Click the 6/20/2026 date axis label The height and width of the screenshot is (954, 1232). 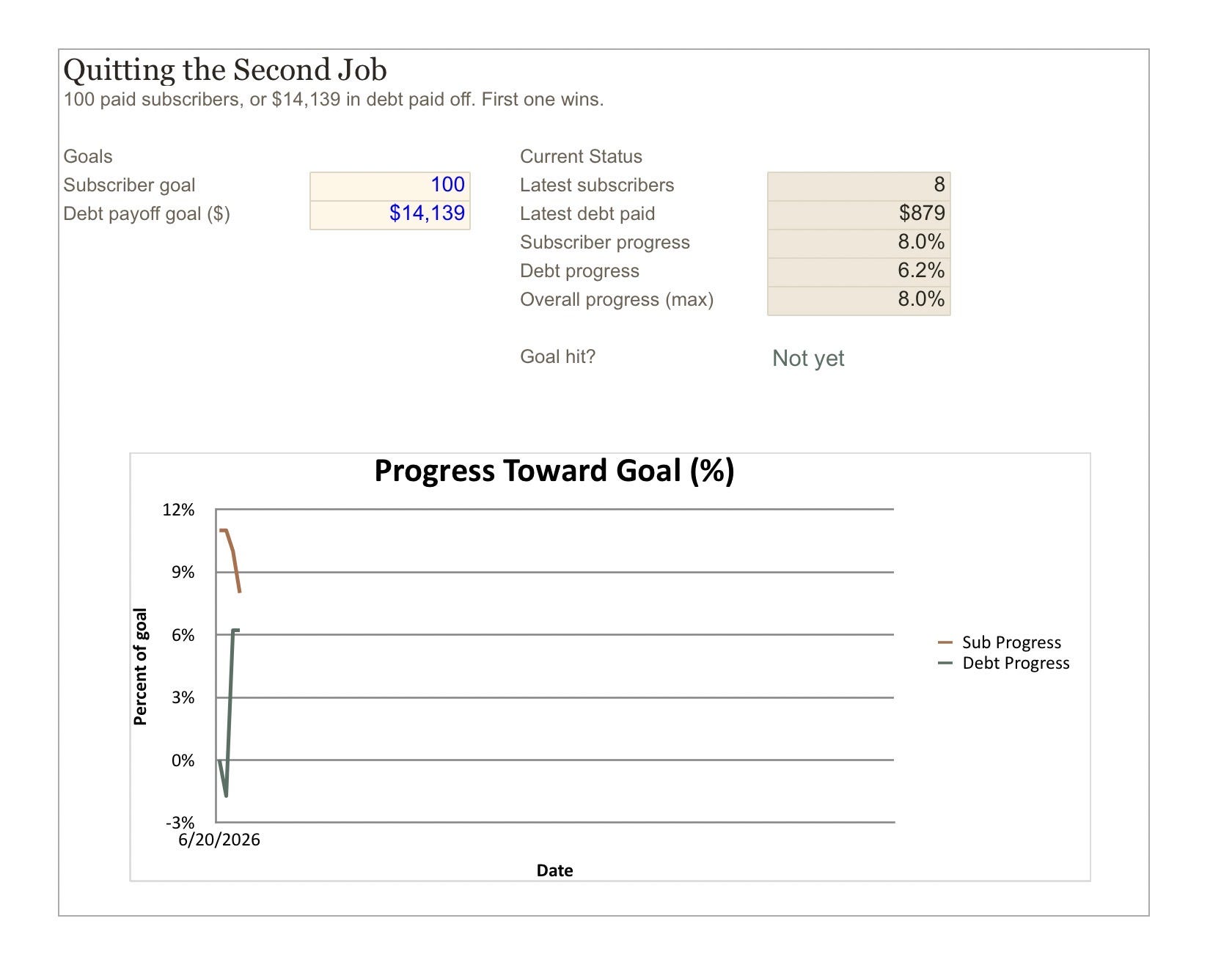tap(219, 840)
